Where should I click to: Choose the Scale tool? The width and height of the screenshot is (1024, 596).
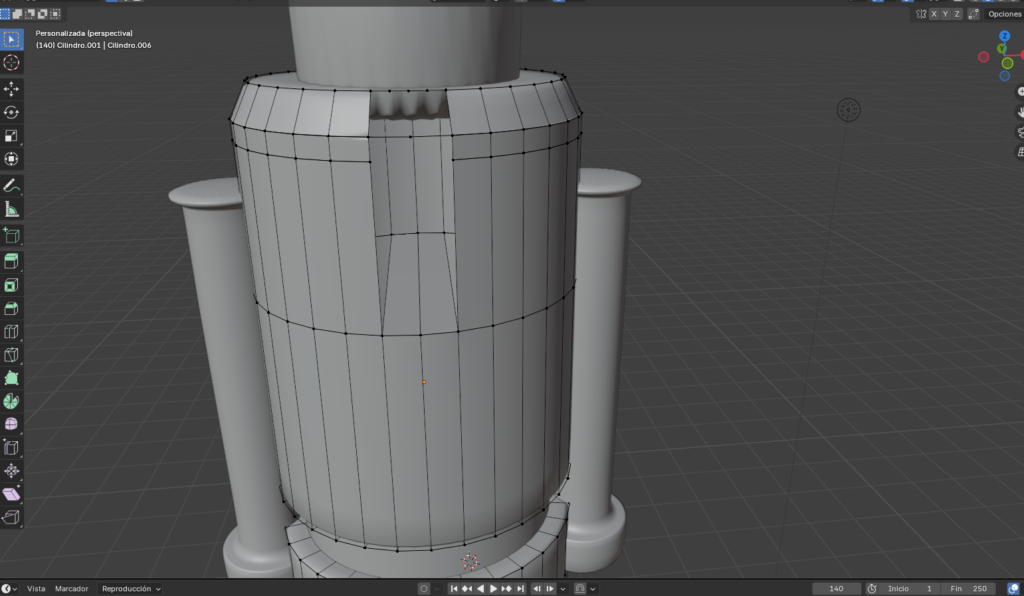12,136
